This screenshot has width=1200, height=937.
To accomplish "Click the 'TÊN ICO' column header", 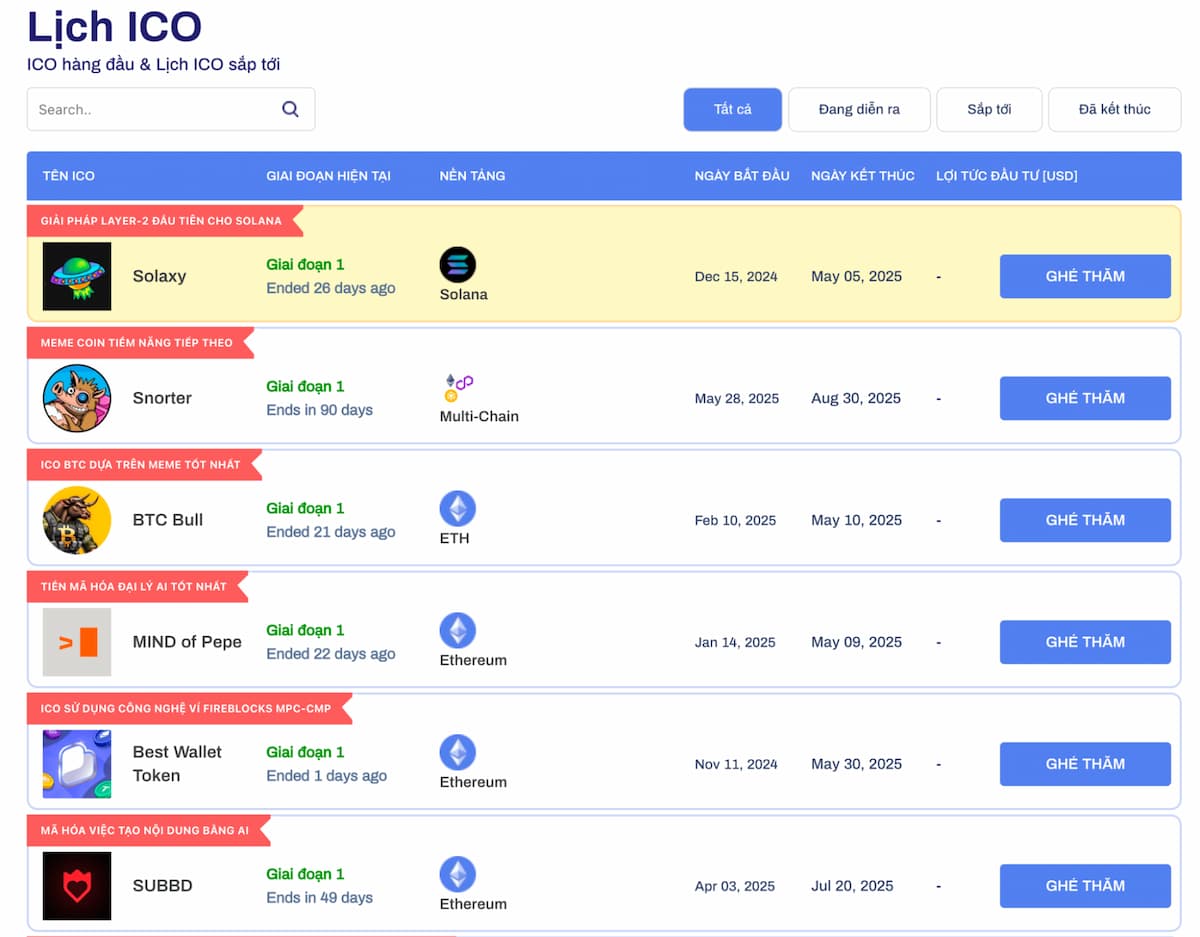I will click(x=69, y=176).
